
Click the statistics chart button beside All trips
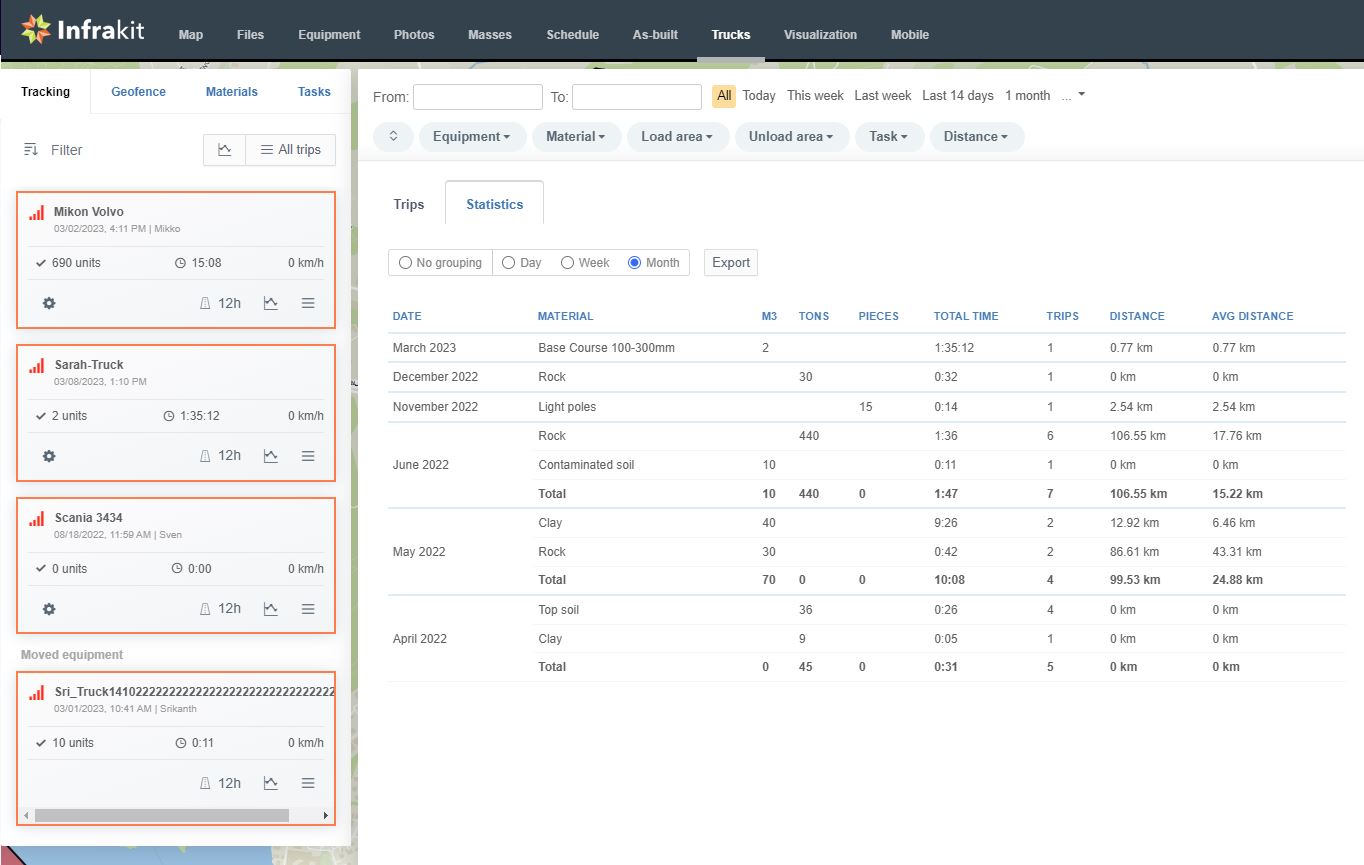point(225,150)
